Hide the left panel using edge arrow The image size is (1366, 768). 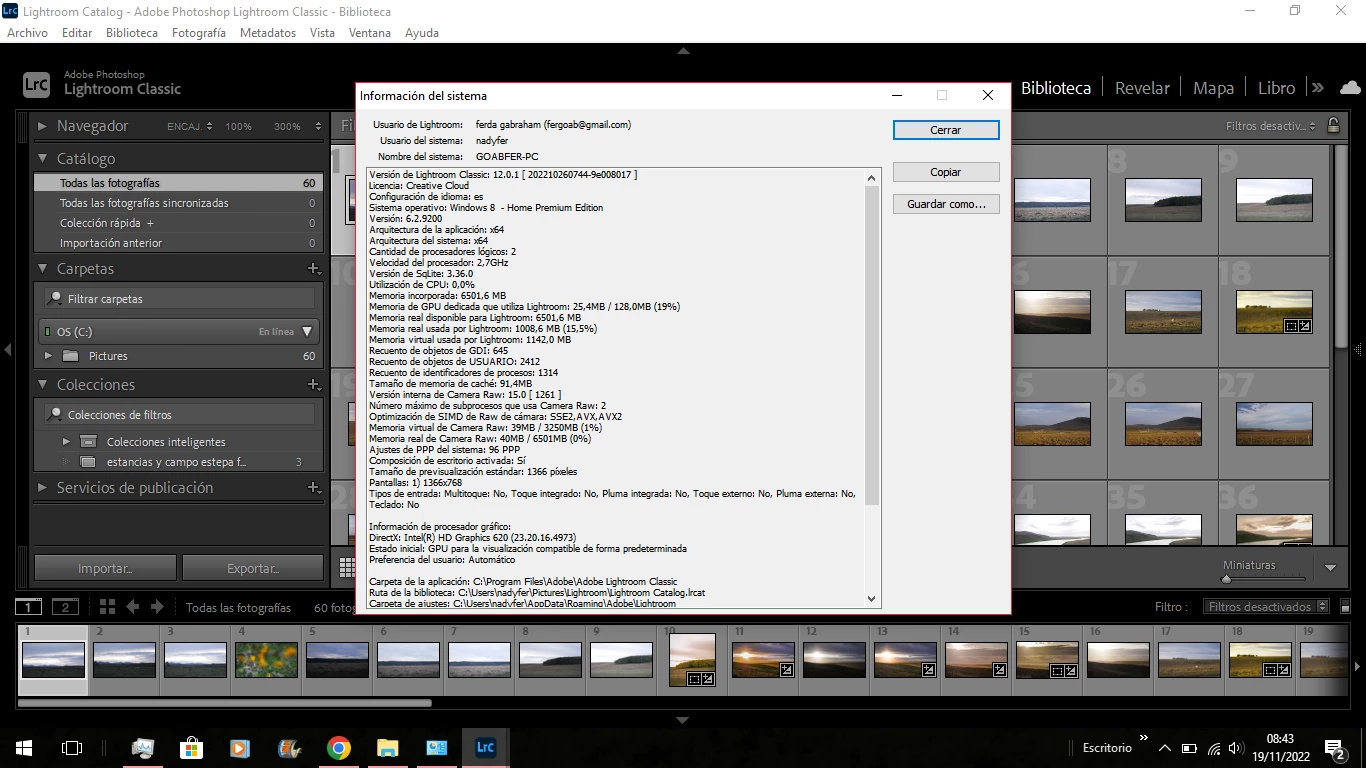pyautogui.click(x=8, y=350)
